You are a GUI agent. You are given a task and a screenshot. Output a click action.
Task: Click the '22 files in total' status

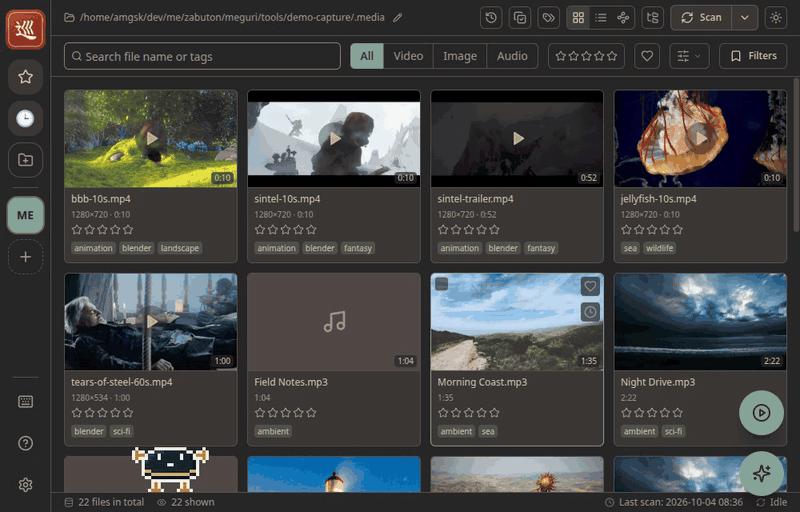click(104, 502)
